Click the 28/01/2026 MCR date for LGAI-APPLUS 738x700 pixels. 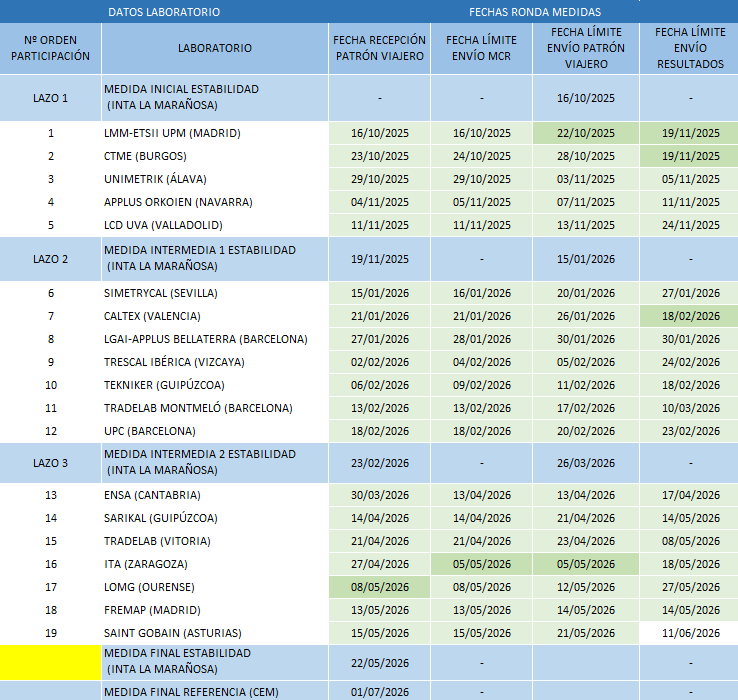tap(481, 339)
